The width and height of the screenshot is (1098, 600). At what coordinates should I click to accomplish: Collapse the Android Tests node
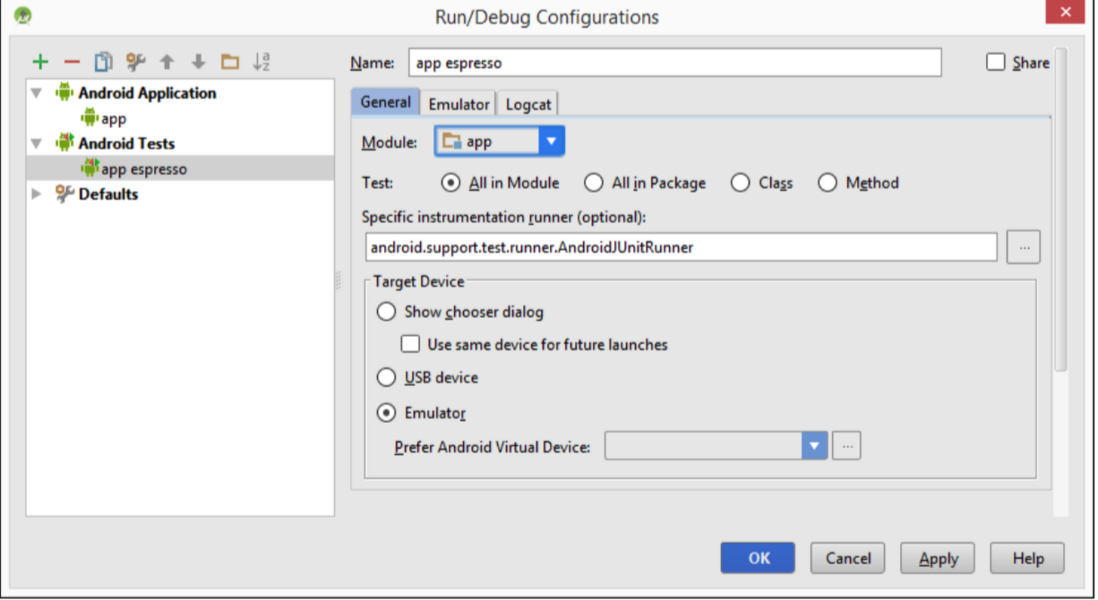(36, 144)
